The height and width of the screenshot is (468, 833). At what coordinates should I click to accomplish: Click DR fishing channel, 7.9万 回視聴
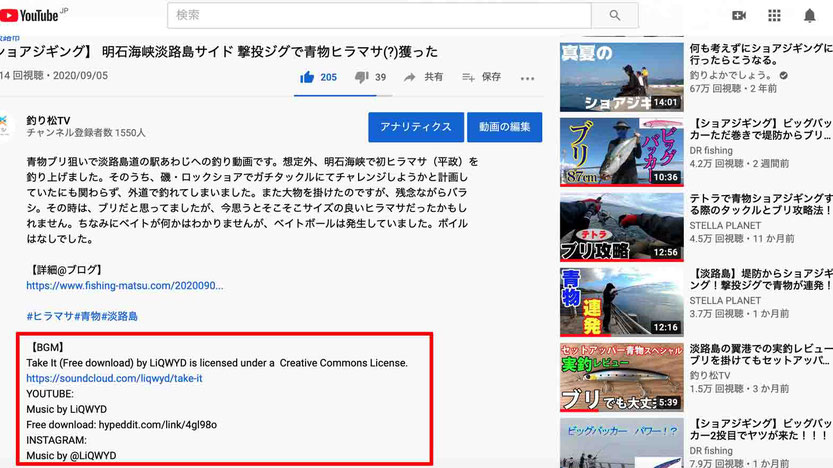click(711, 450)
